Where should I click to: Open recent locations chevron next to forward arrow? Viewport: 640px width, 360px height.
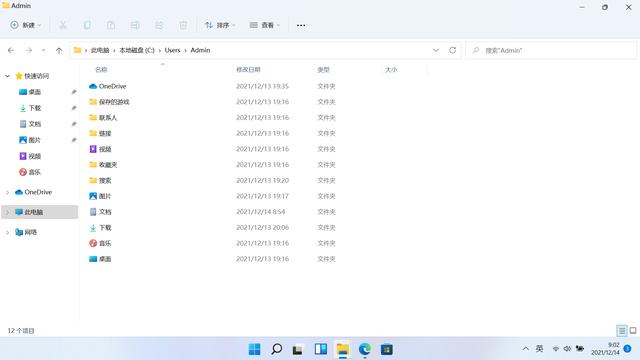[x=43, y=50]
